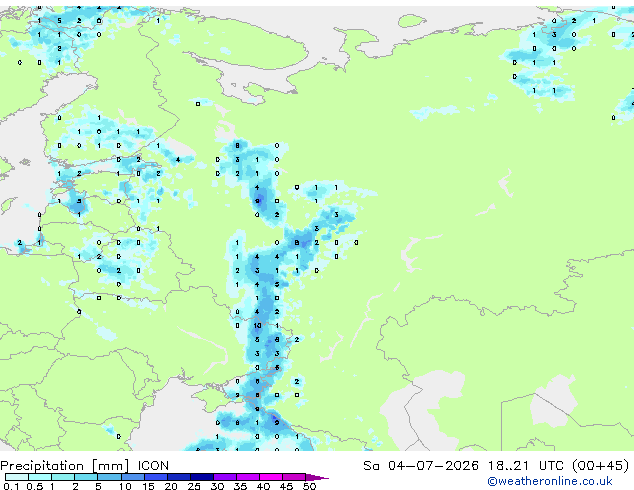Click the '30' legend scale label
Viewport: 634px width, 490px height.
point(217,486)
